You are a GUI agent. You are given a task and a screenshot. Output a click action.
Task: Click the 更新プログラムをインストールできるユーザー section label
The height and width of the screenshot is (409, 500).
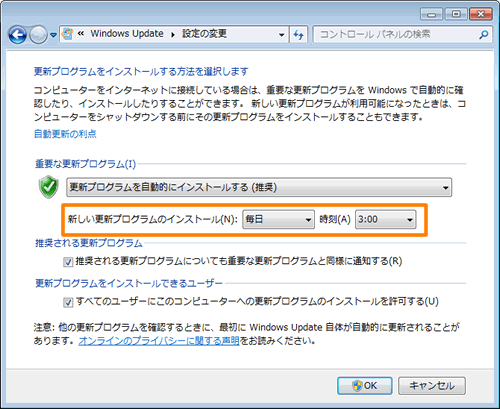click(x=129, y=283)
